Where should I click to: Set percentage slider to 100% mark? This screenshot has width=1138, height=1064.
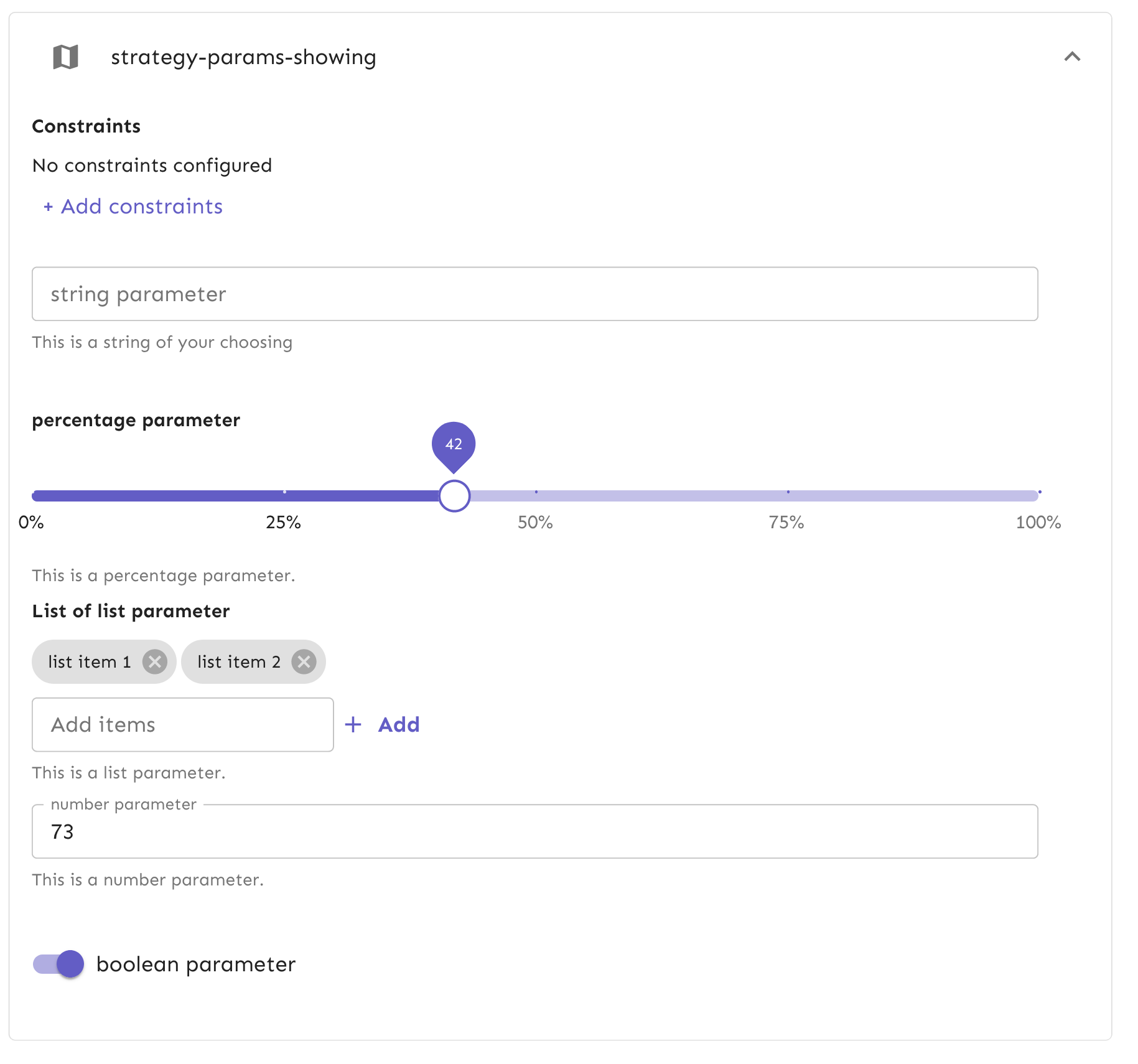1038,496
